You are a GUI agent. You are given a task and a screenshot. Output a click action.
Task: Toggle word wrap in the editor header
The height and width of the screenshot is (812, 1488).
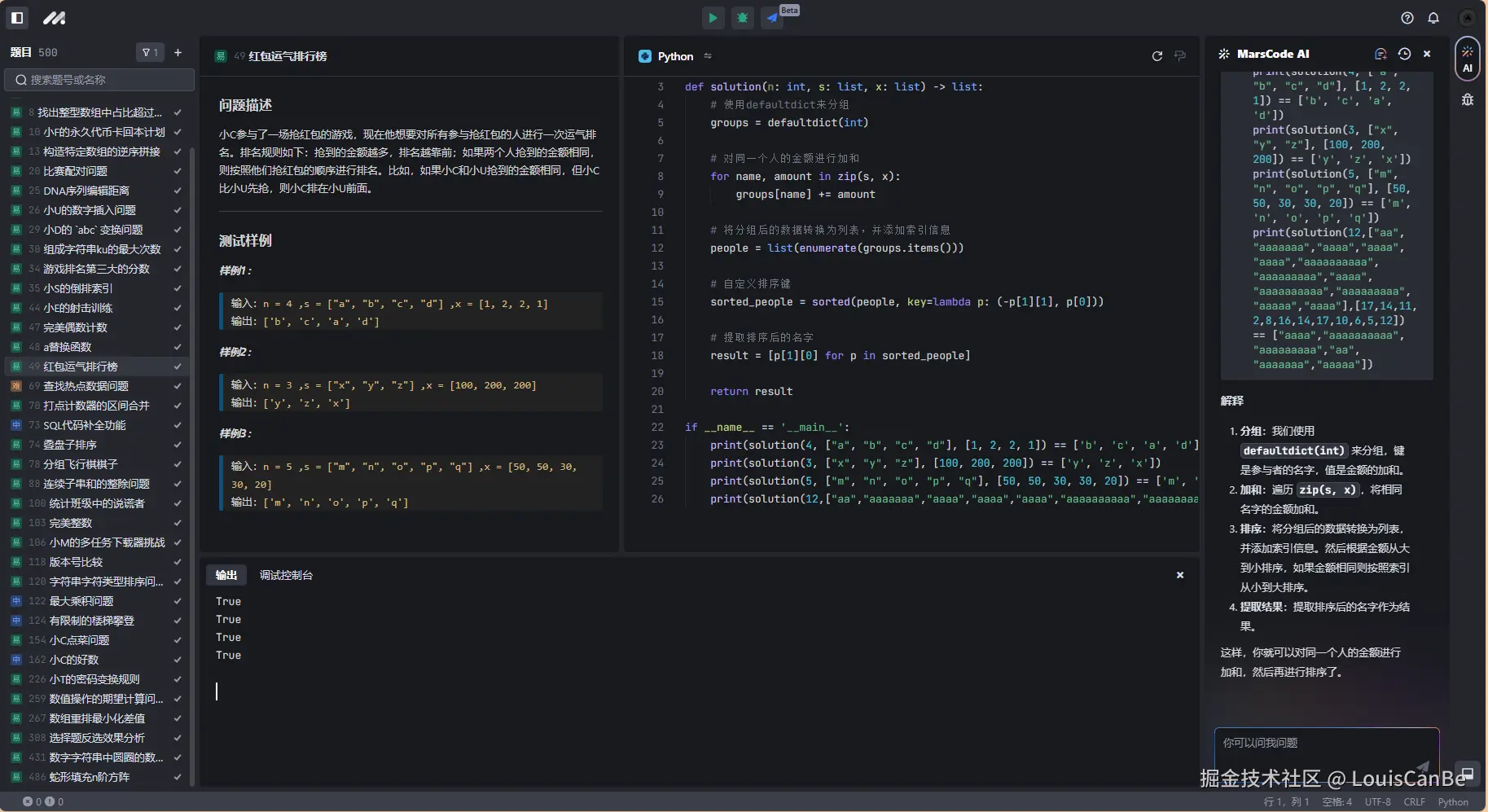click(x=1180, y=56)
